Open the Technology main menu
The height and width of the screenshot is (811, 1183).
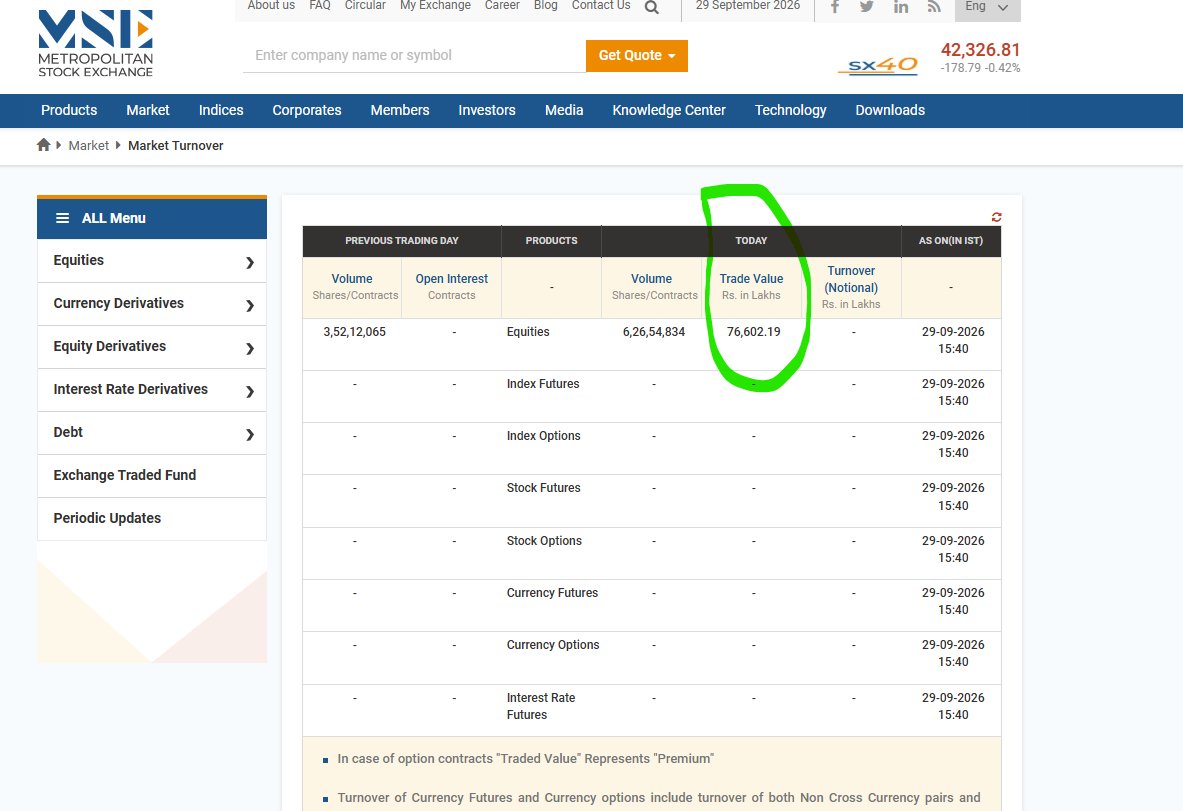click(x=791, y=110)
